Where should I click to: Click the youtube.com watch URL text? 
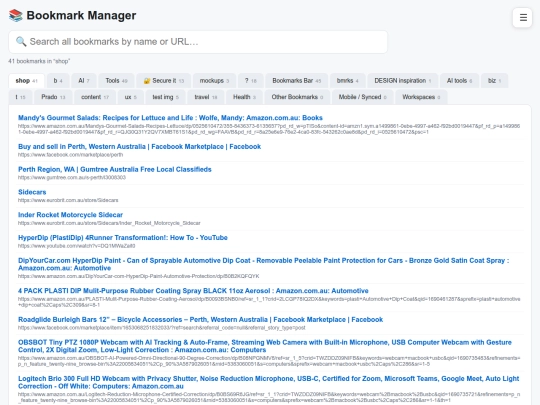[x=76, y=246]
